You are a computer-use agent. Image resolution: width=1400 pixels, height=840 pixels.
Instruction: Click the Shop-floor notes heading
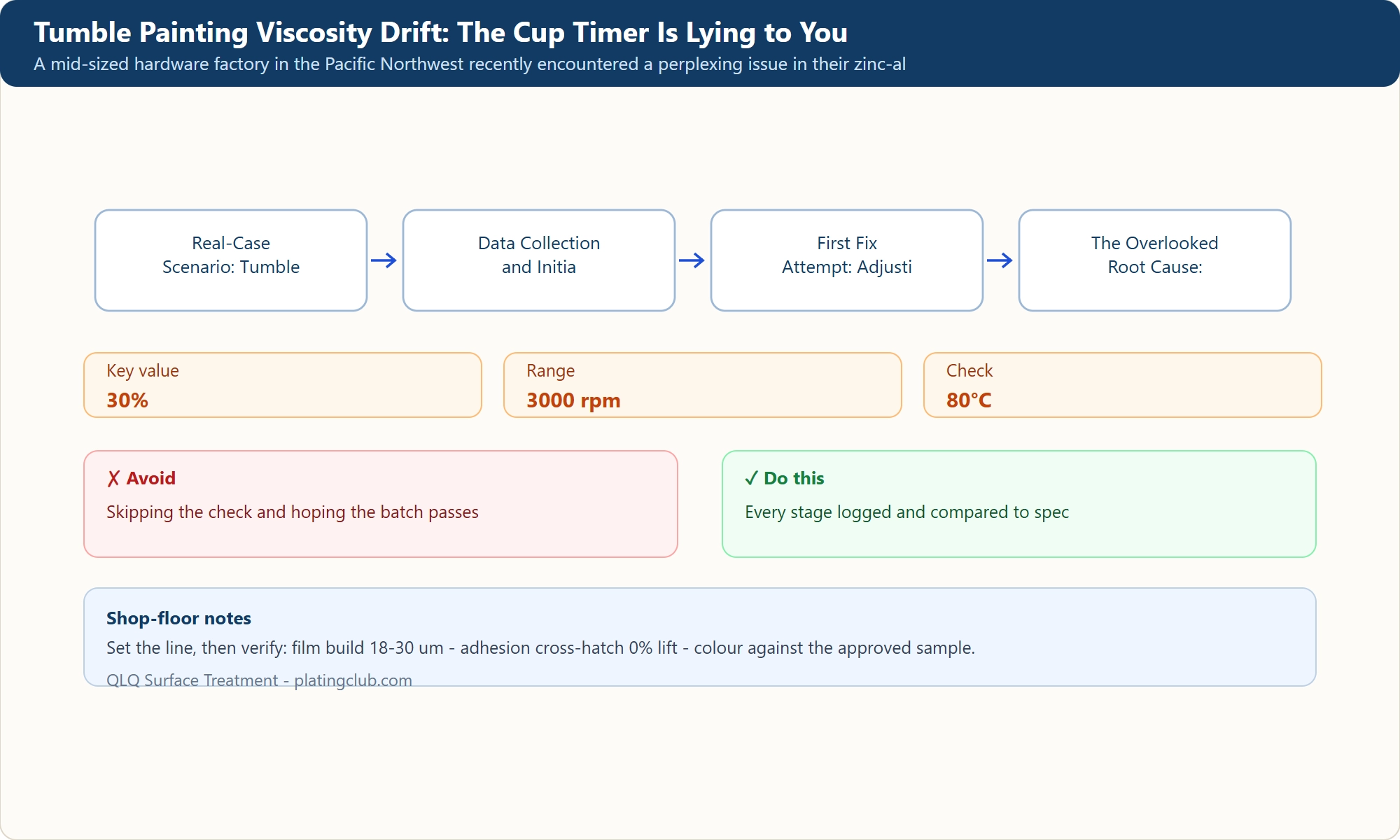pos(178,619)
